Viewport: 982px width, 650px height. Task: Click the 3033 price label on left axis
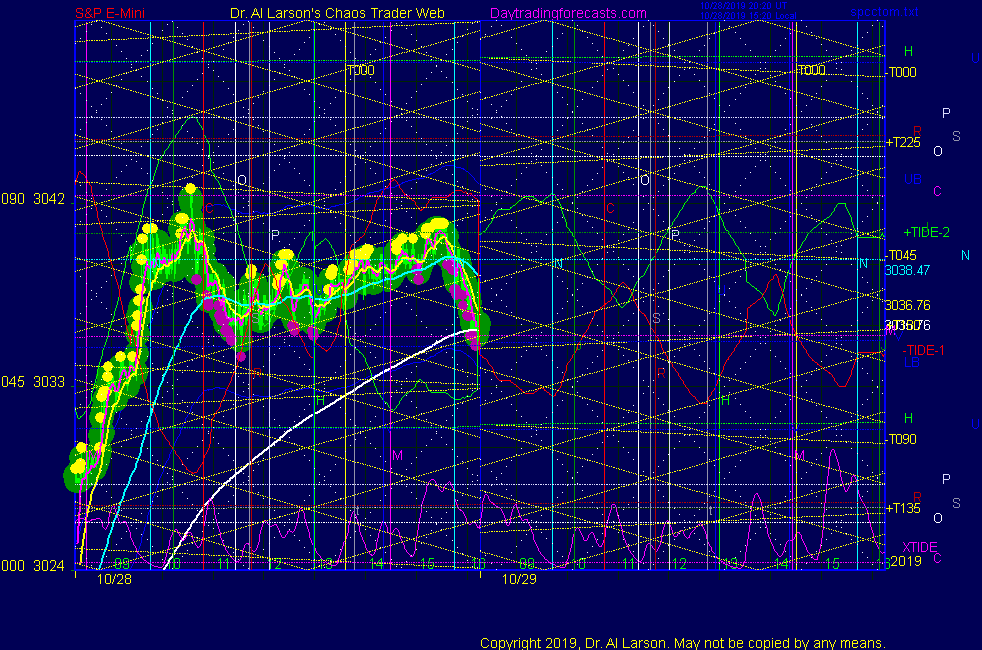coord(47,382)
